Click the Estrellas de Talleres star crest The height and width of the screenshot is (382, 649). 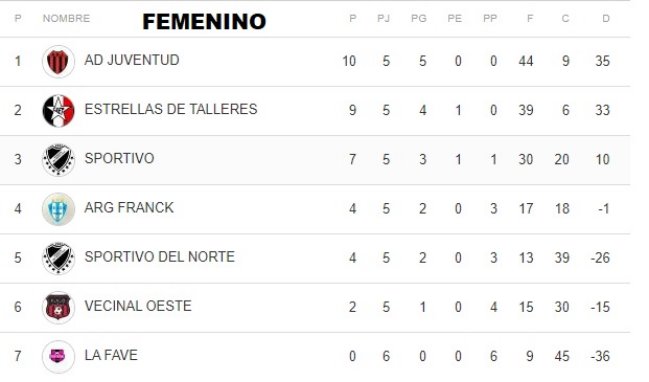click(x=58, y=111)
